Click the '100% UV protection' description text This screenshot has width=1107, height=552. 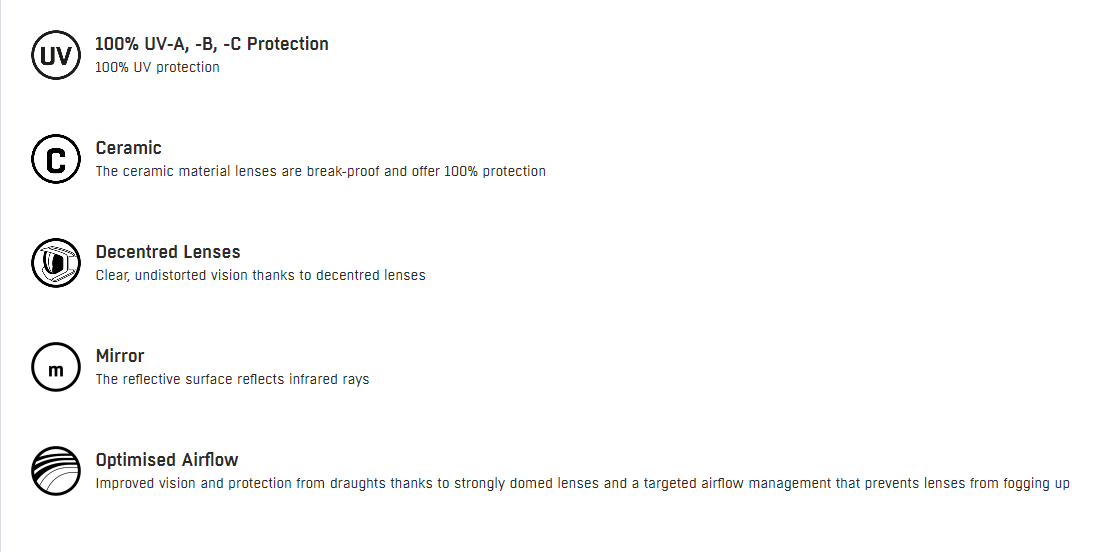(x=157, y=67)
